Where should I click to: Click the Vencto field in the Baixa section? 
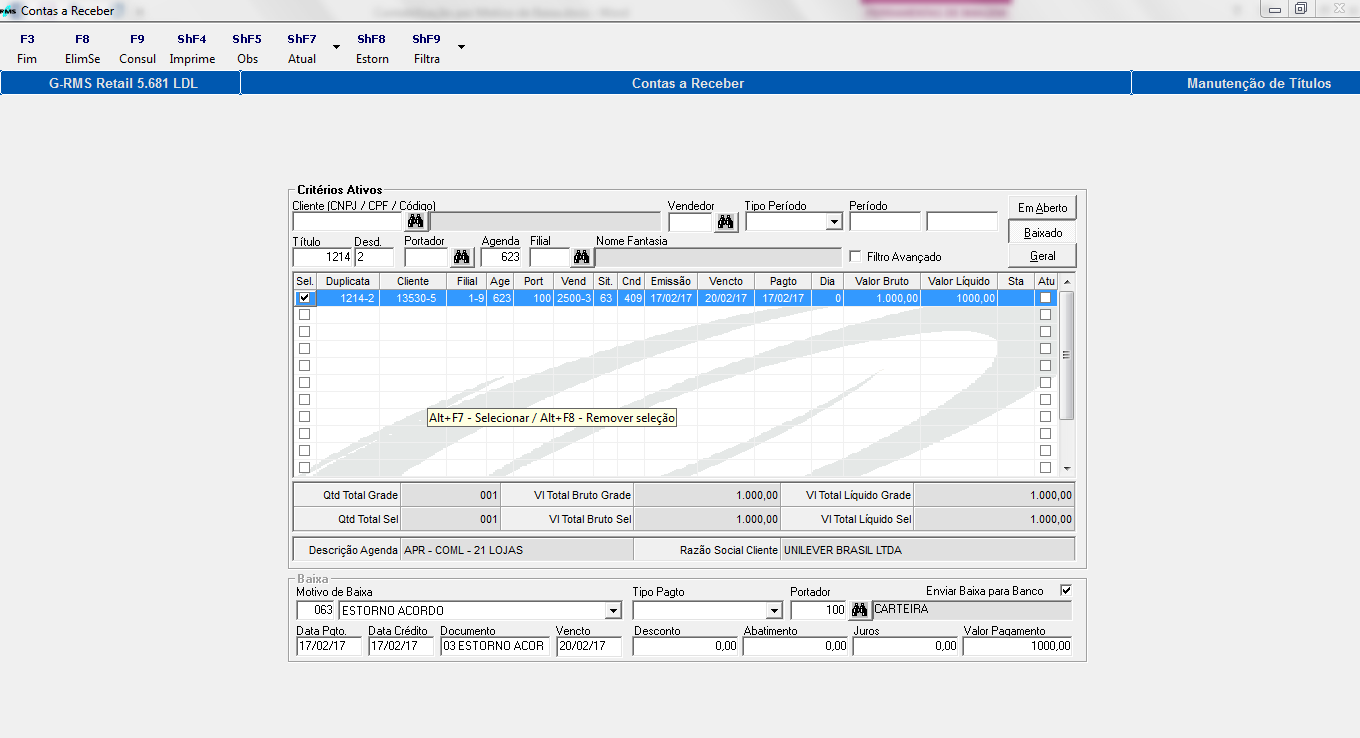point(588,646)
